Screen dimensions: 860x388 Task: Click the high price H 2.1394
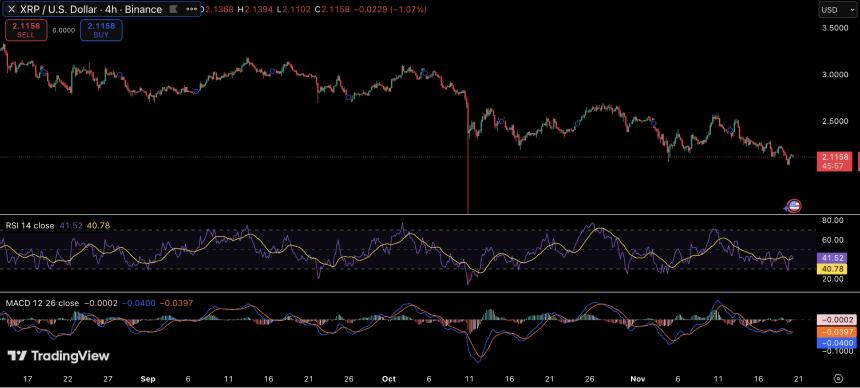(254, 9)
